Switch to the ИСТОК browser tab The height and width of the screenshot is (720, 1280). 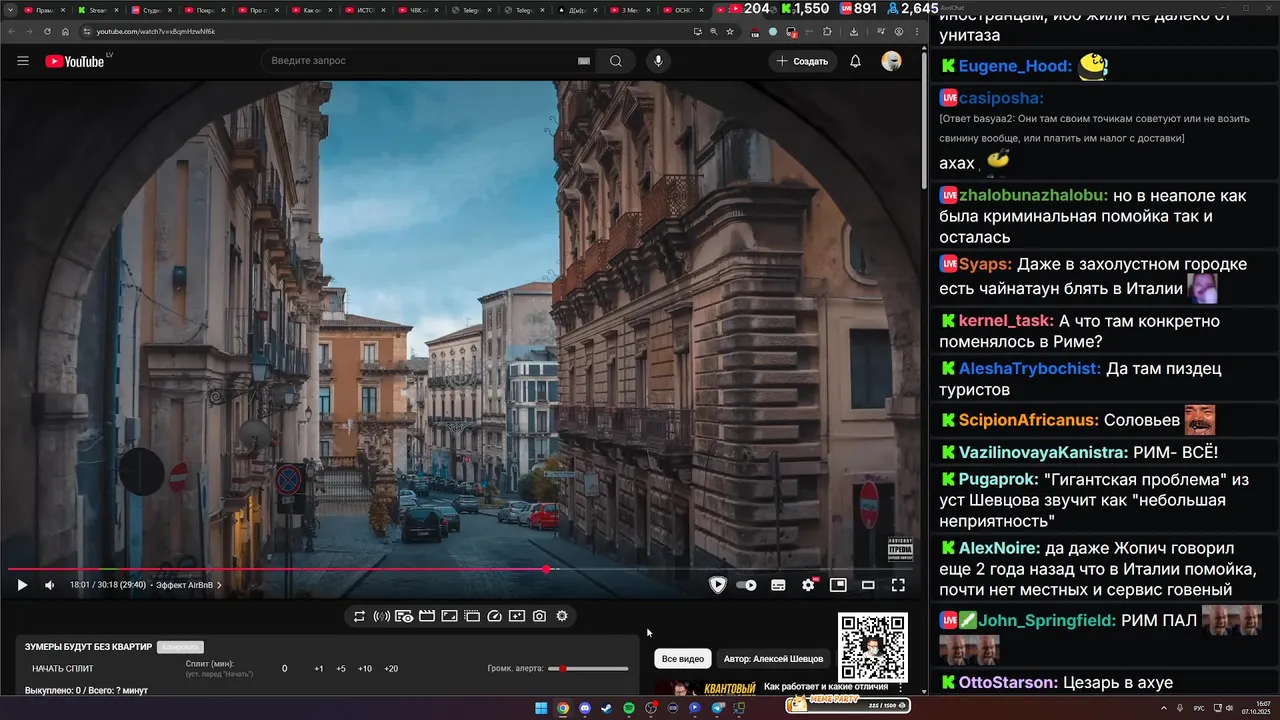[364, 9]
